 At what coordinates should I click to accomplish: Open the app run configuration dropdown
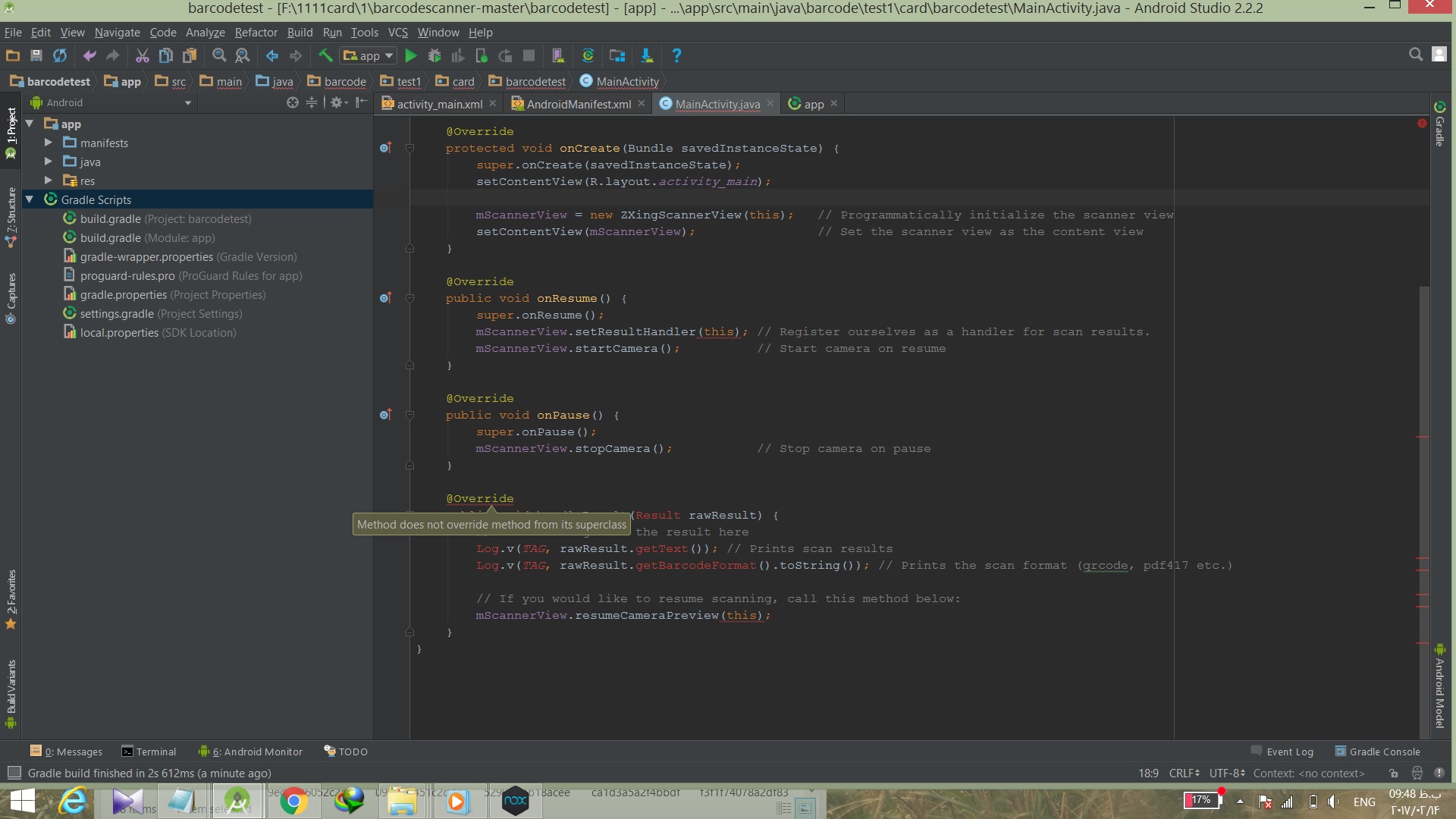point(369,55)
